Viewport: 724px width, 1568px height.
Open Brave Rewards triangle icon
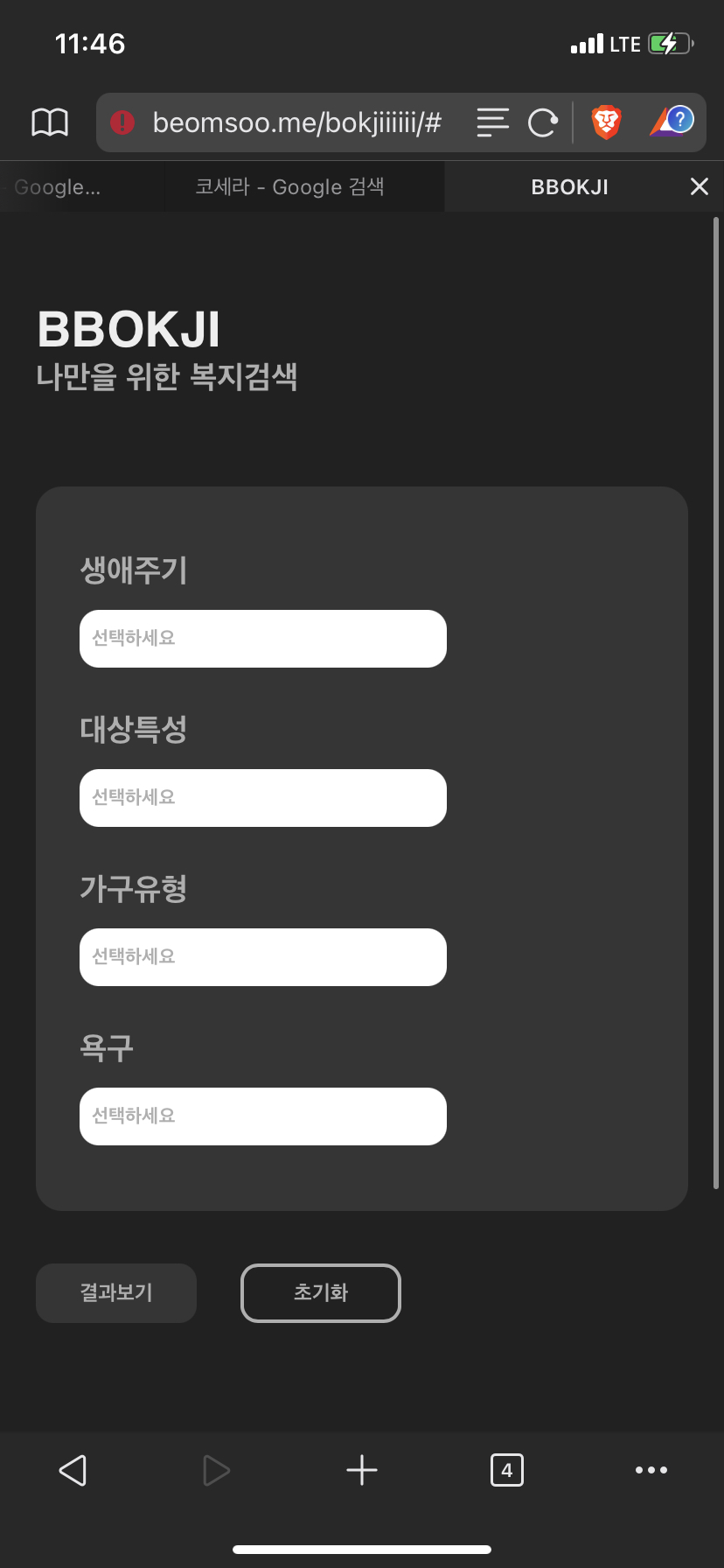[x=671, y=122]
